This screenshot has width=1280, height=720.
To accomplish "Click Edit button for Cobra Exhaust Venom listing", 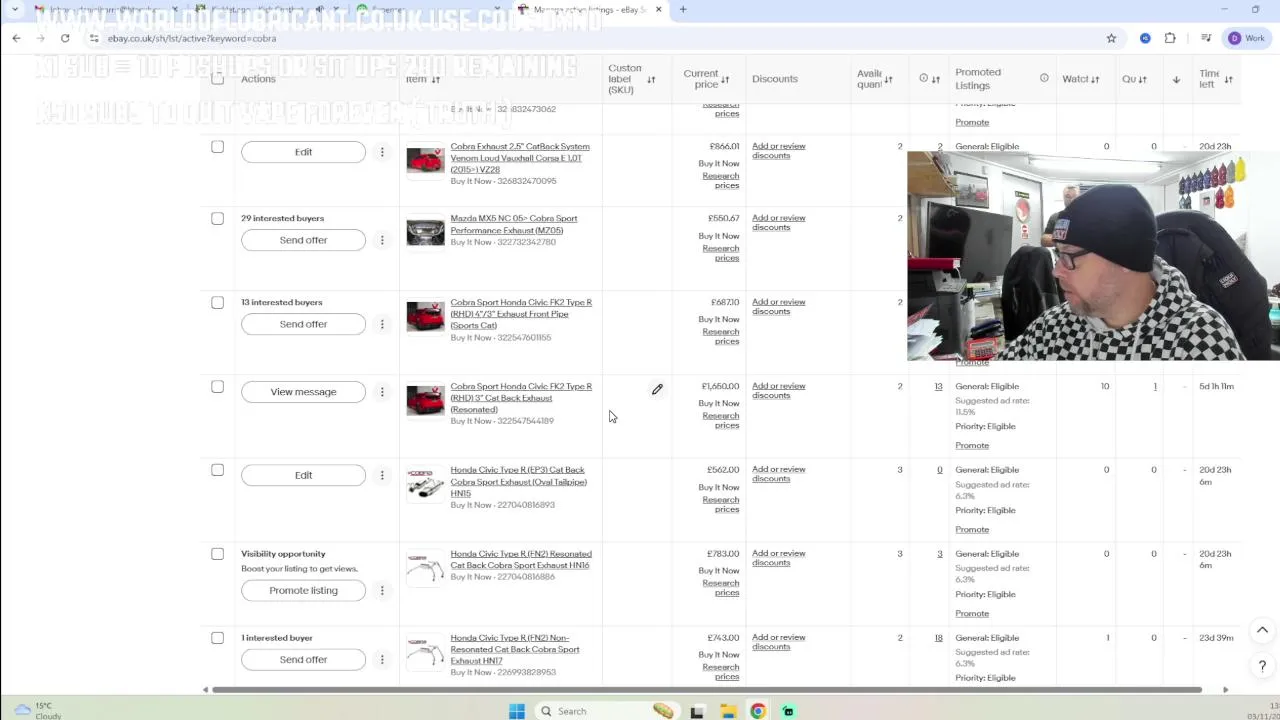I will click(x=303, y=152).
